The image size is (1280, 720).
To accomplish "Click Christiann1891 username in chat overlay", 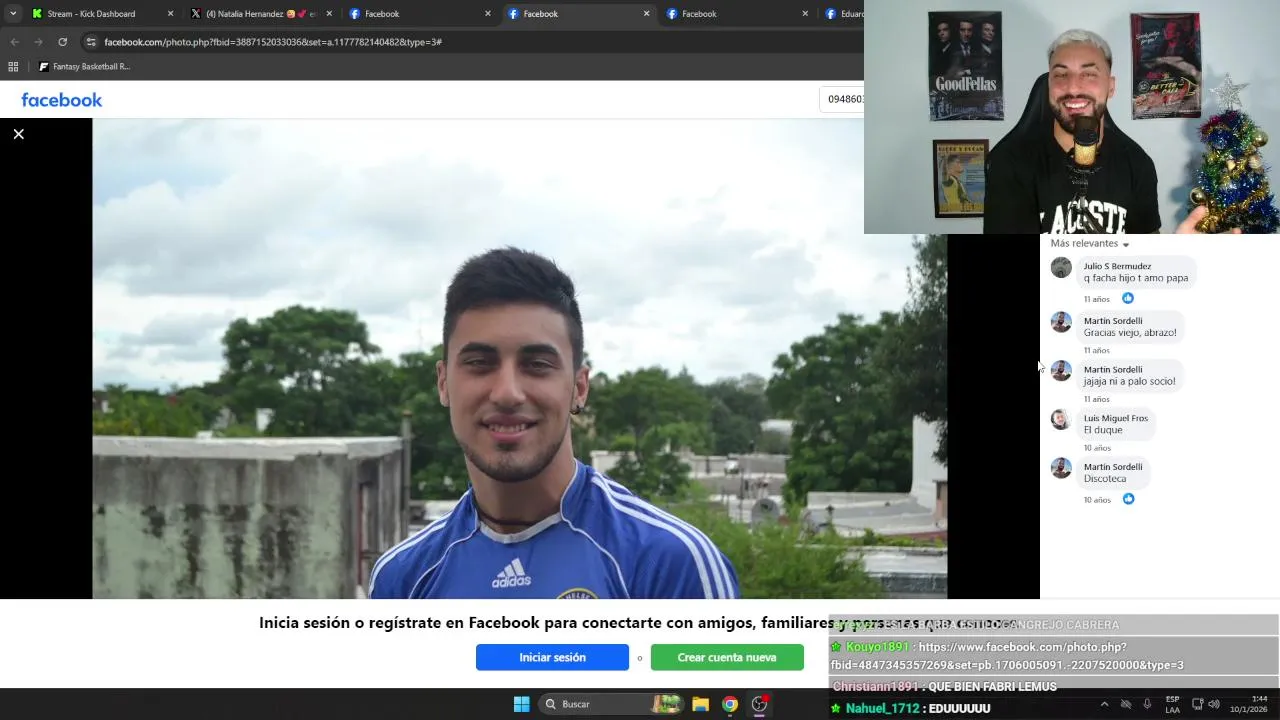I will click(875, 687).
